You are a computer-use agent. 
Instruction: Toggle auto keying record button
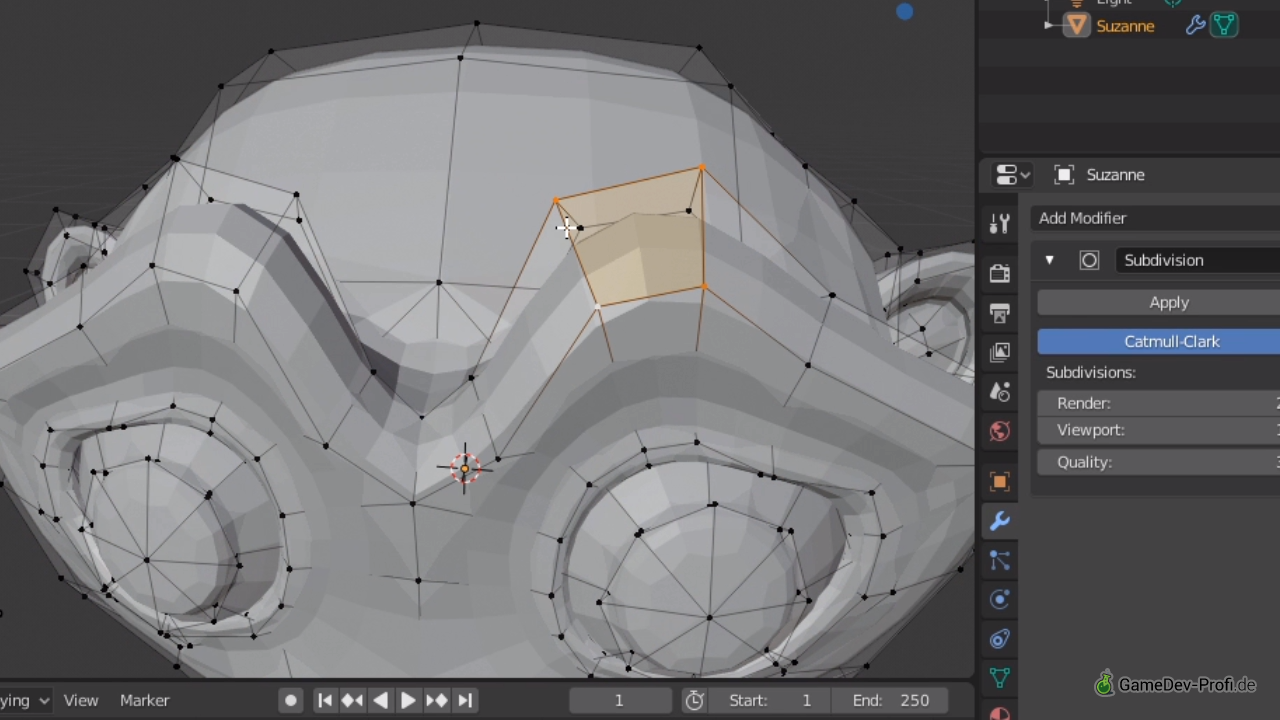(291, 701)
